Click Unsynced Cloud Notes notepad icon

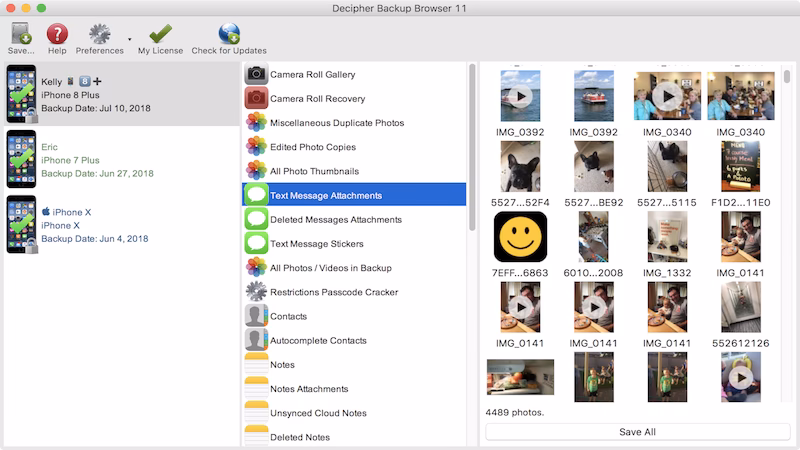click(x=256, y=413)
